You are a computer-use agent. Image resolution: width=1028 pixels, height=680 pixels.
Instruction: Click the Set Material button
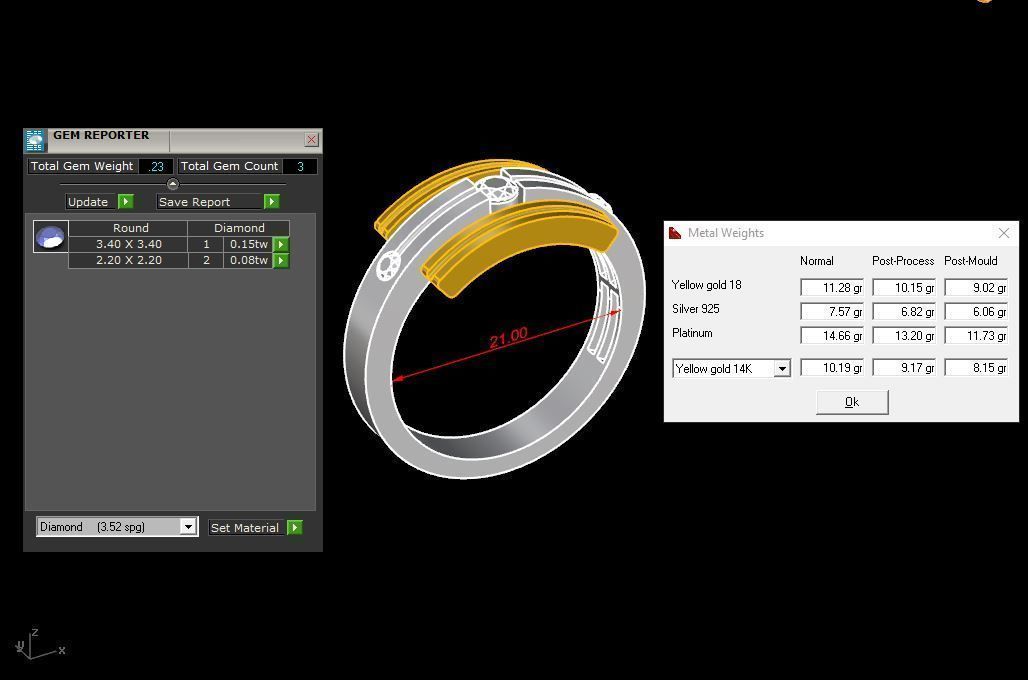tap(247, 527)
